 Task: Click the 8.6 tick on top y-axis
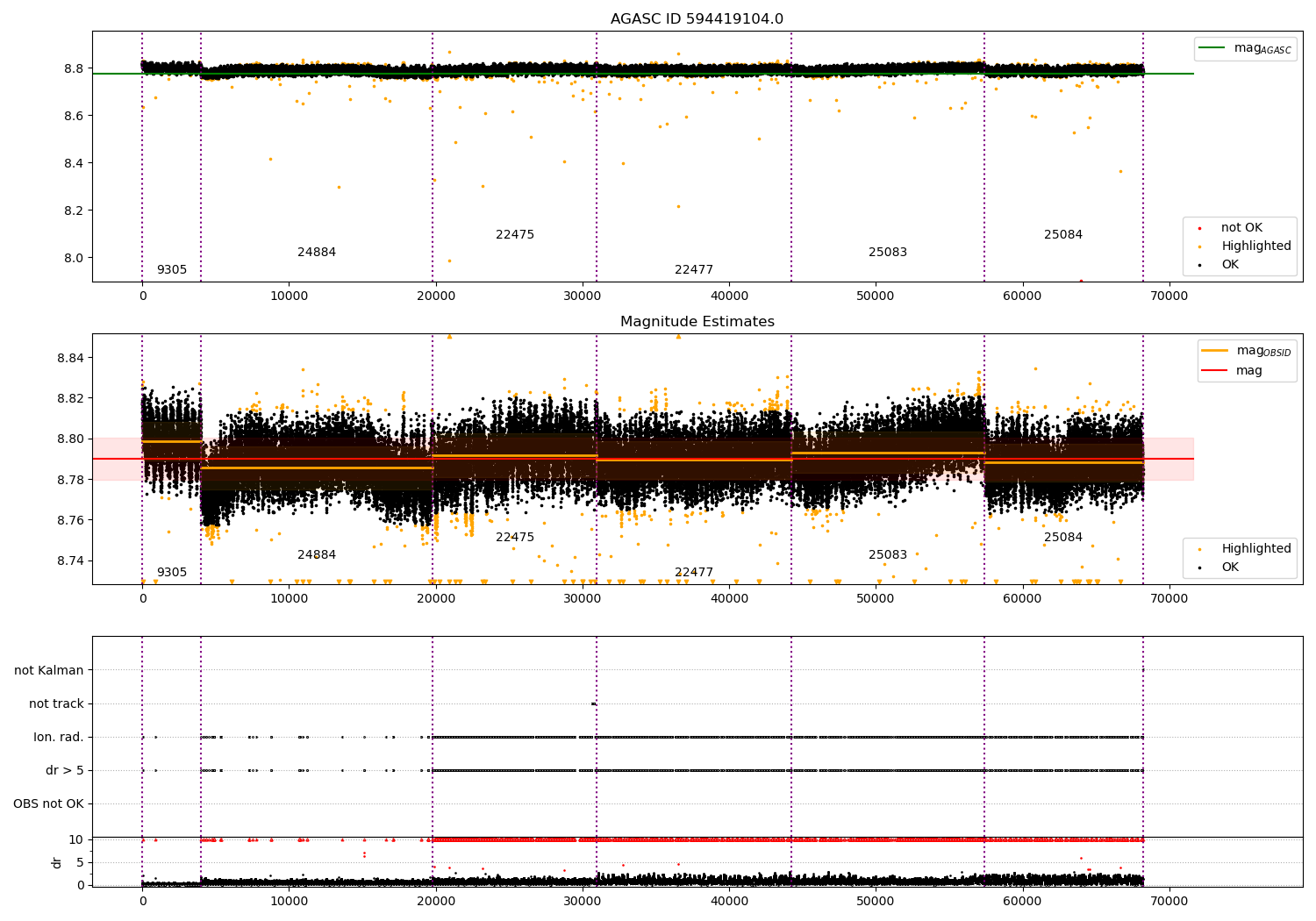coord(74,116)
